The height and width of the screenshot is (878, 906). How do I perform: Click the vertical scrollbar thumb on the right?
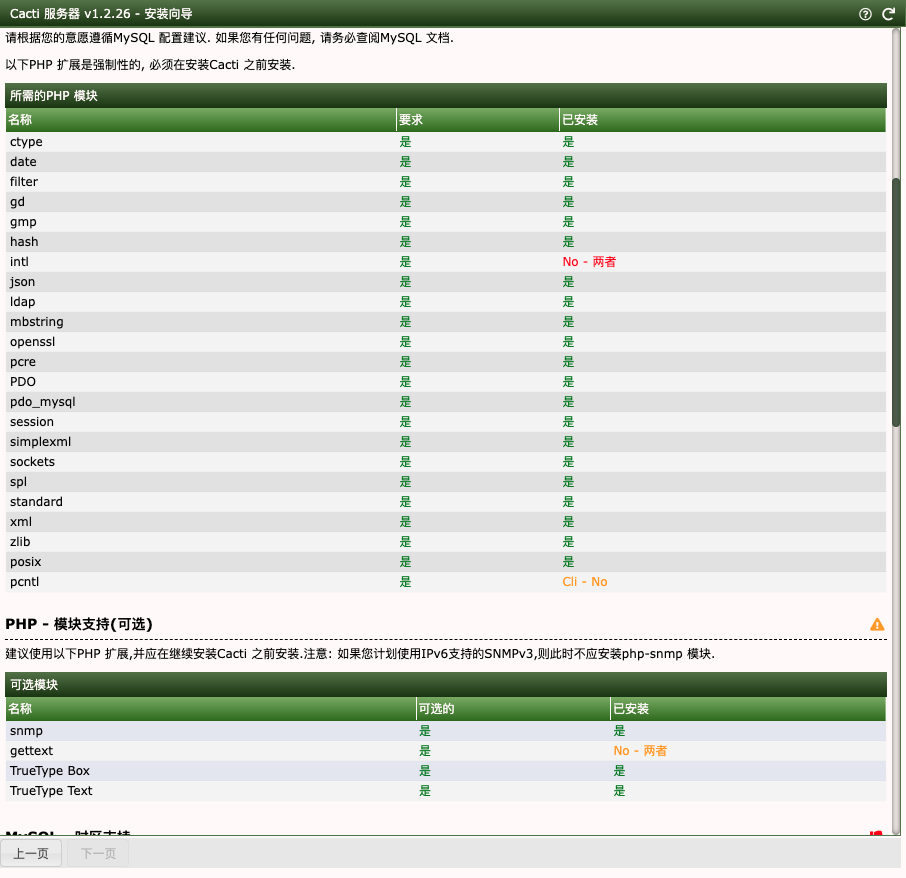tap(896, 303)
